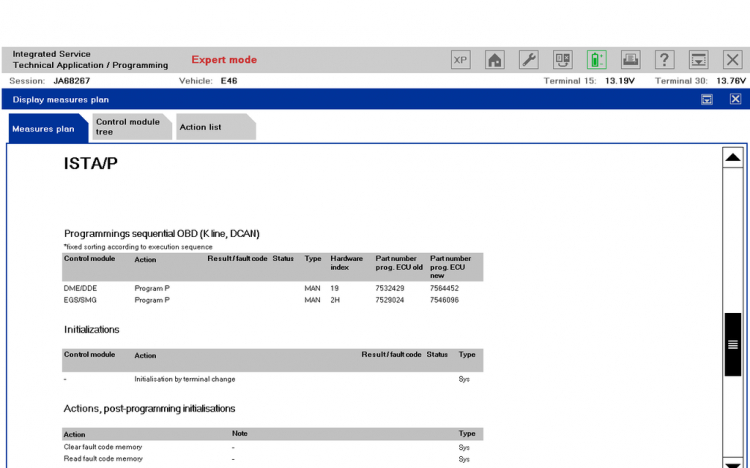Screen dimensions: 750x468
Task: Select the DME/DDE control module row
Action: (x=273, y=288)
